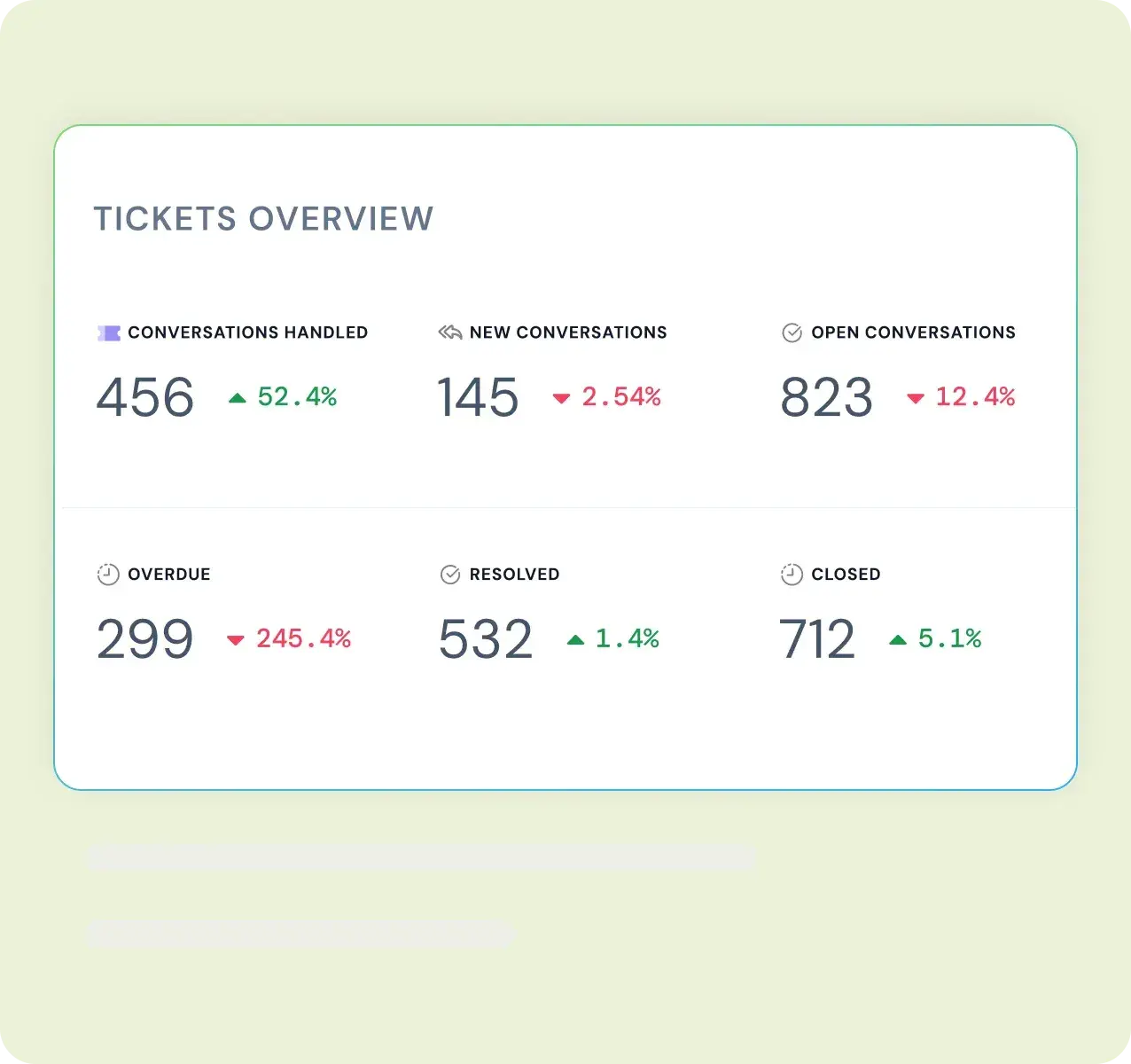Open the New Conversations metric details

568,332
